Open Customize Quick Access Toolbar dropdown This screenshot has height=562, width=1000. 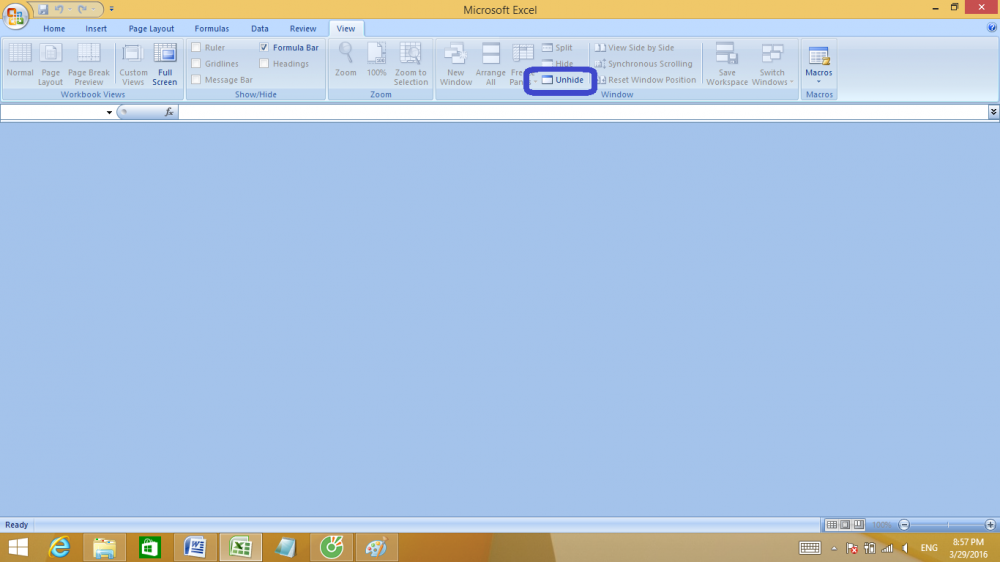(112, 10)
